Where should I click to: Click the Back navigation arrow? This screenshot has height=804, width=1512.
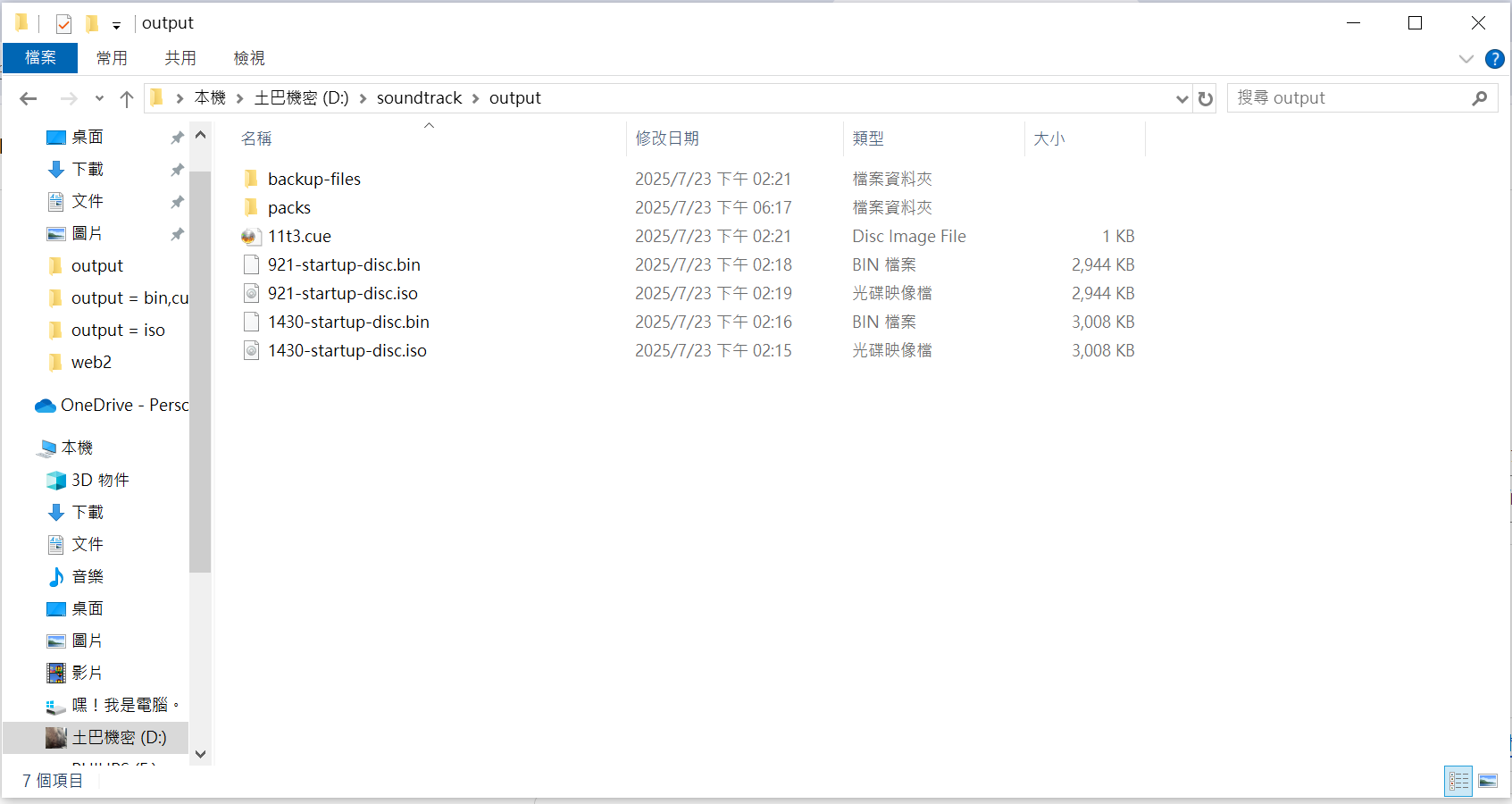tap(29, 98)
